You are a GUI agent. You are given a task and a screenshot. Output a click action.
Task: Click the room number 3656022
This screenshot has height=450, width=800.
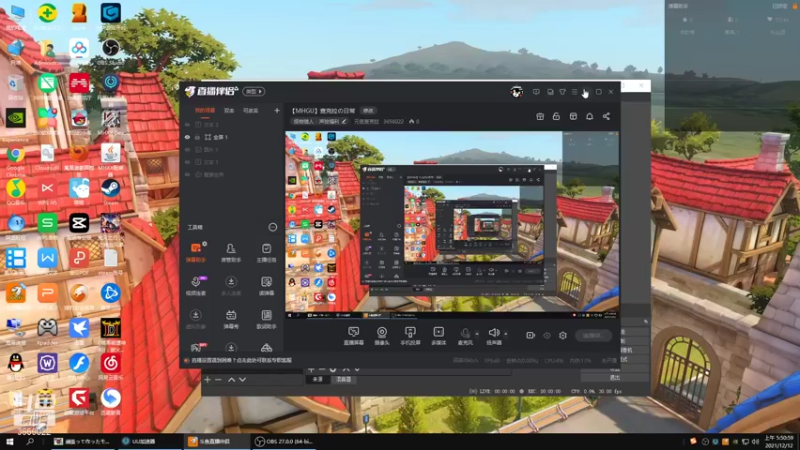click(393, 122)
